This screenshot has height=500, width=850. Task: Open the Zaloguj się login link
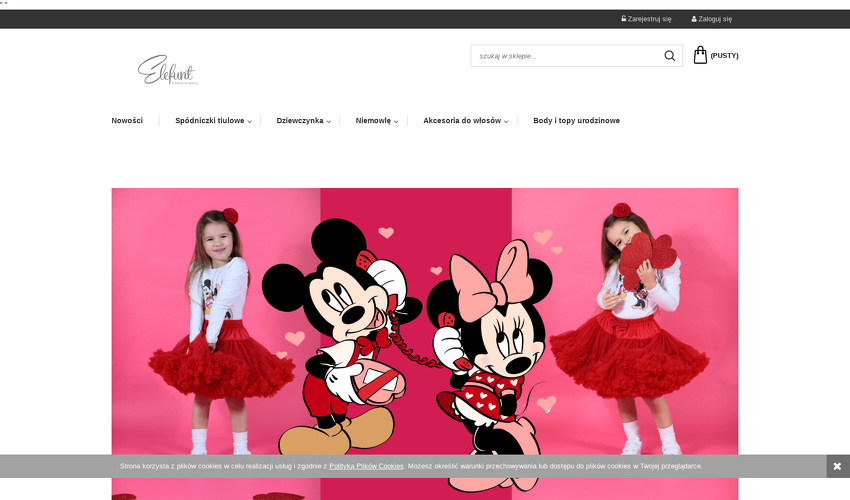pyautogui.click(x=715, y=19)
